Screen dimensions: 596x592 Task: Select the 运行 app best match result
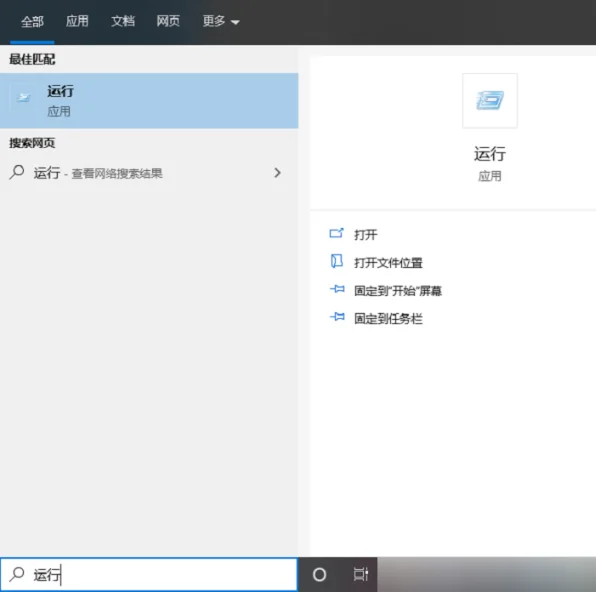pyautogui.click(x=149, y=101)
